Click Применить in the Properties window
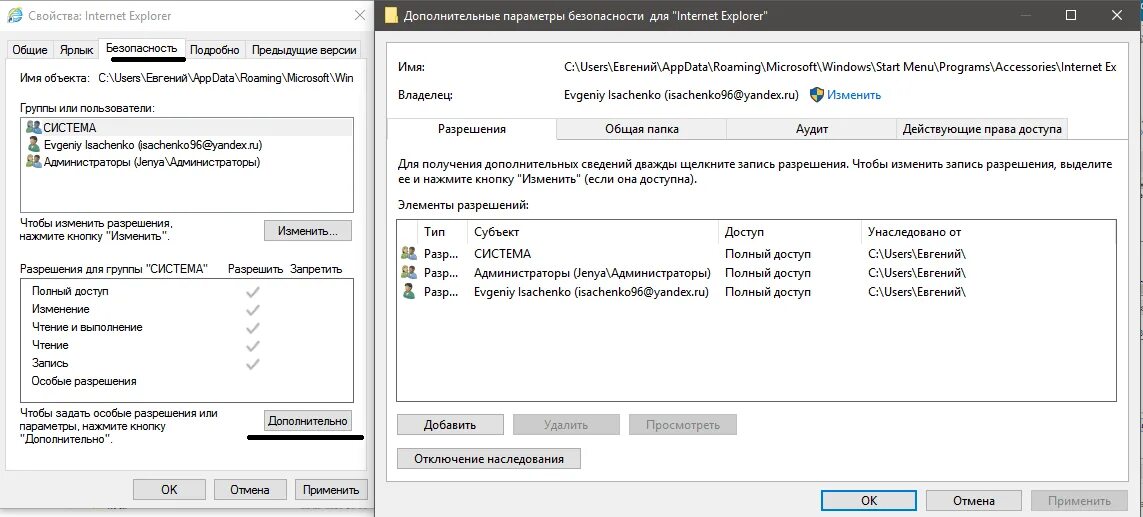The width and height of the screenshot is (1143, 517). pos(331,490)
